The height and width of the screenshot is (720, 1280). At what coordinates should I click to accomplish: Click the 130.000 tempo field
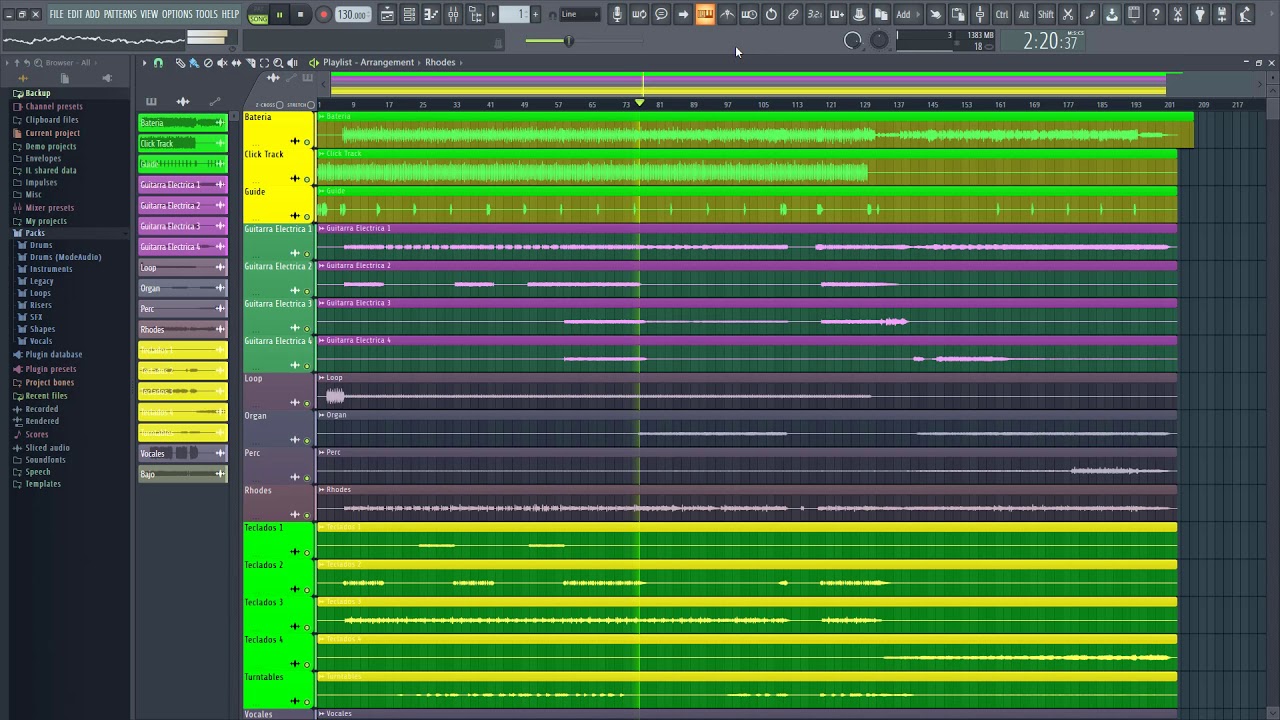(352, 15)
